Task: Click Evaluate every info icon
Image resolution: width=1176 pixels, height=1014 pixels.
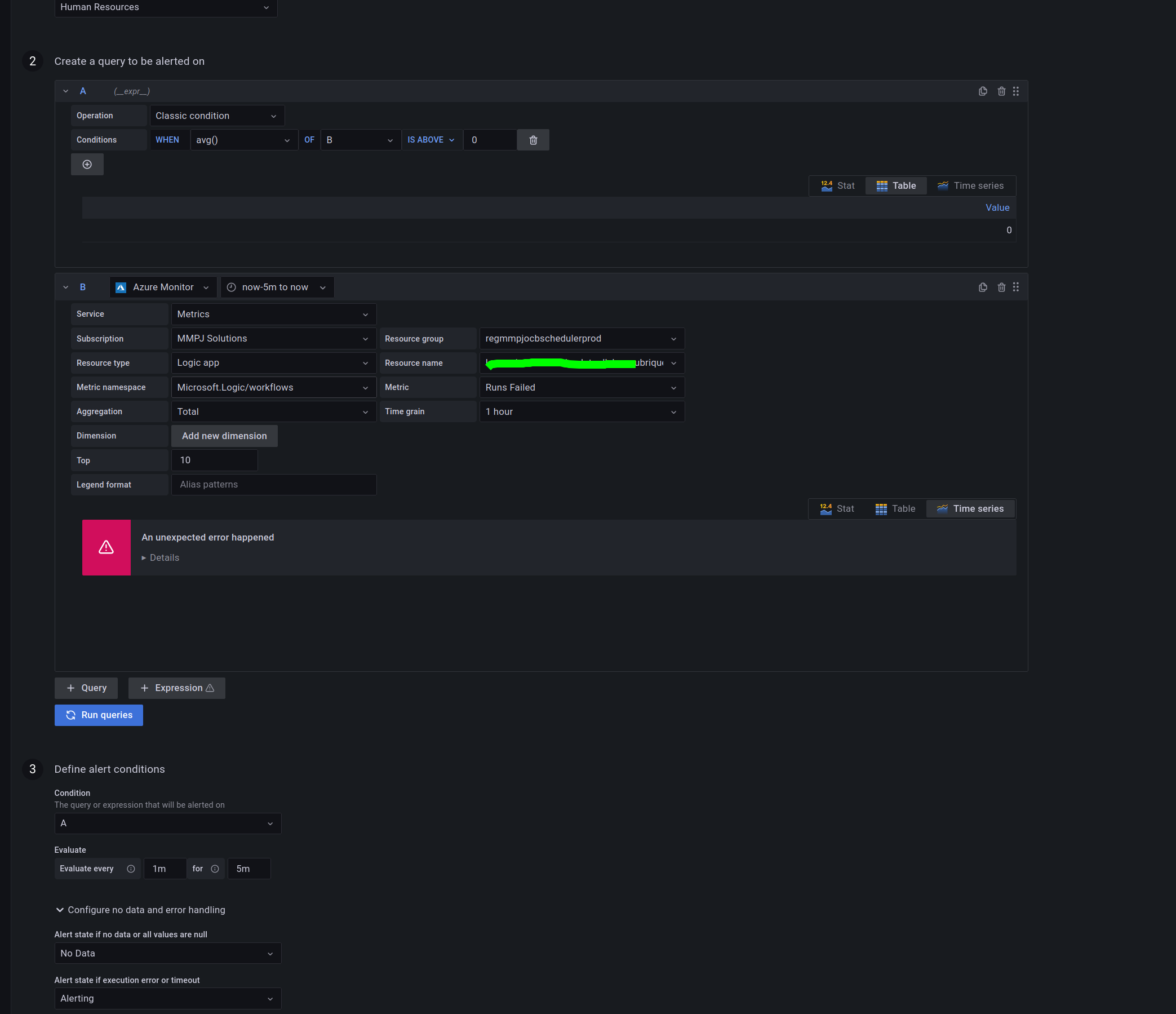Action: (x=131, y=869)
